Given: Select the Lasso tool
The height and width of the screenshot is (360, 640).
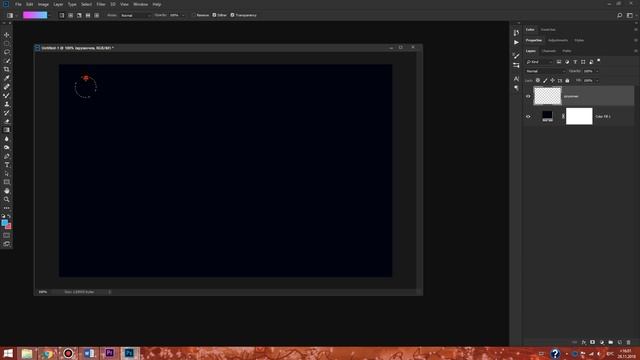Looking at the screenshot, I should (7, 52).
